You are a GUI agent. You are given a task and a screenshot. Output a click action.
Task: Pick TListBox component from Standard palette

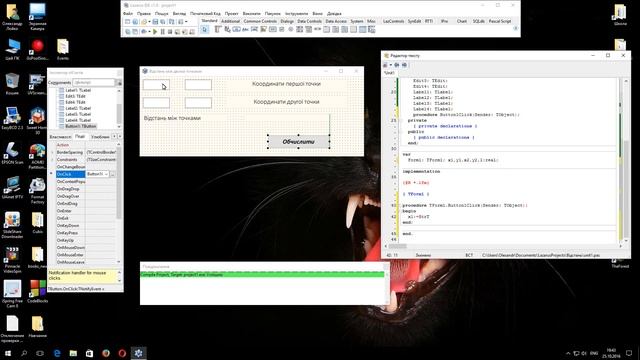[x=300, y=29]
